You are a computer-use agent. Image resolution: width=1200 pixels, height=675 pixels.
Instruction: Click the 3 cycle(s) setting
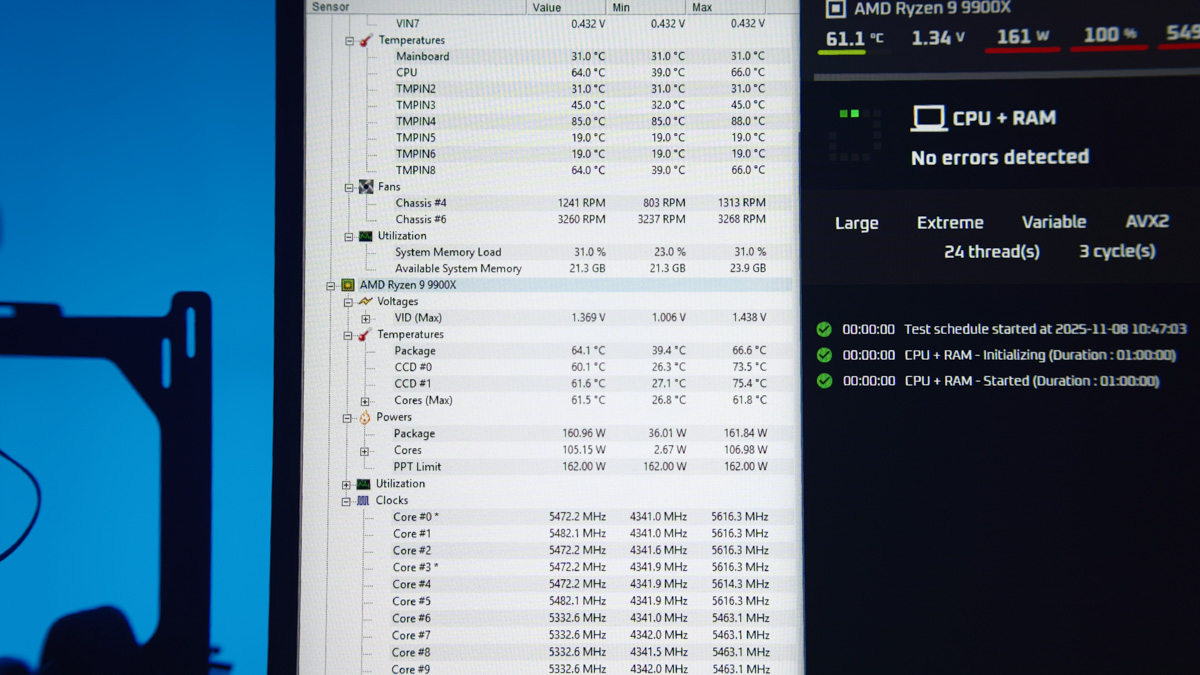point(1117,251)
